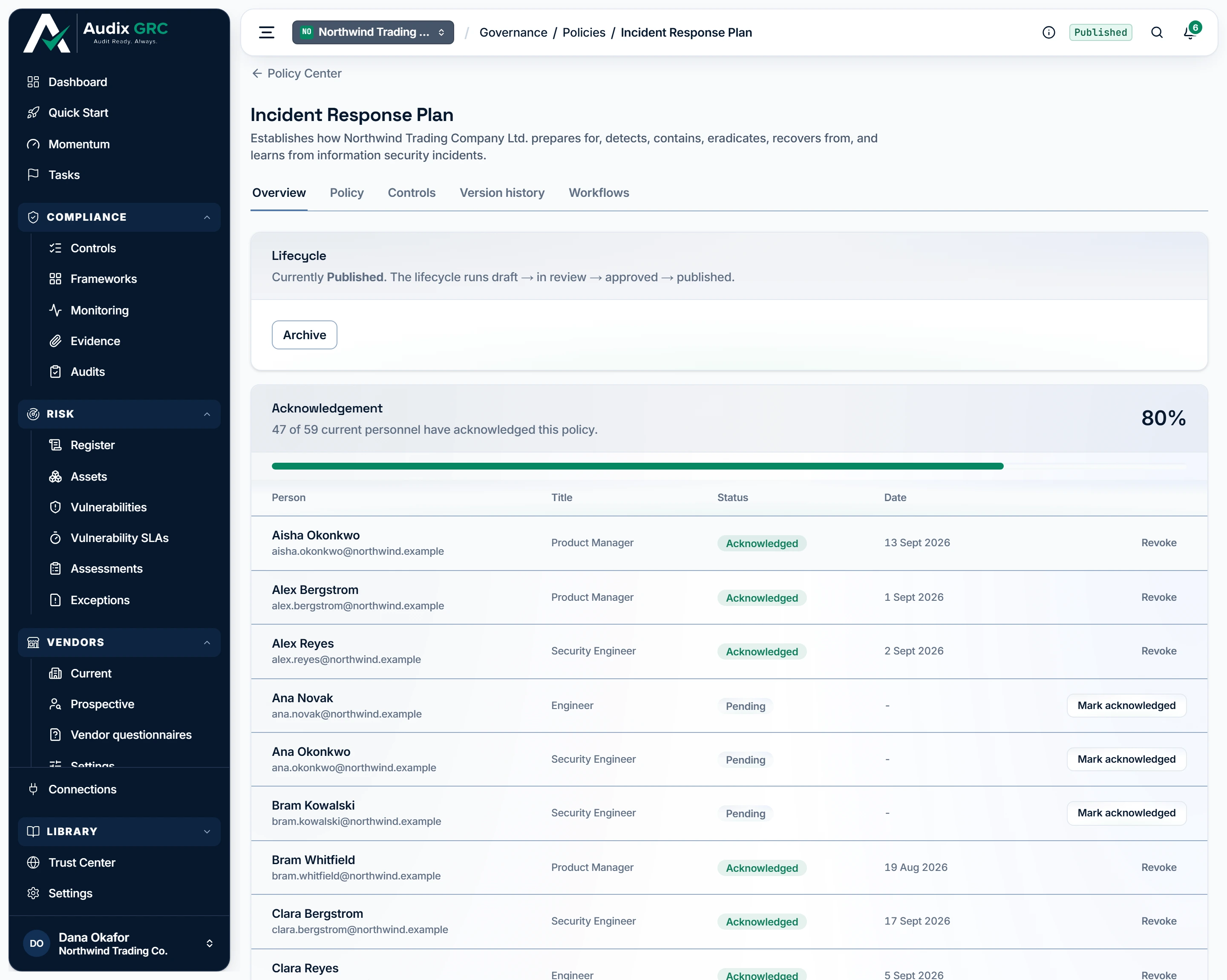1227x980 pixels.
Task: Click the Date column header
Action: pos(895,497)
